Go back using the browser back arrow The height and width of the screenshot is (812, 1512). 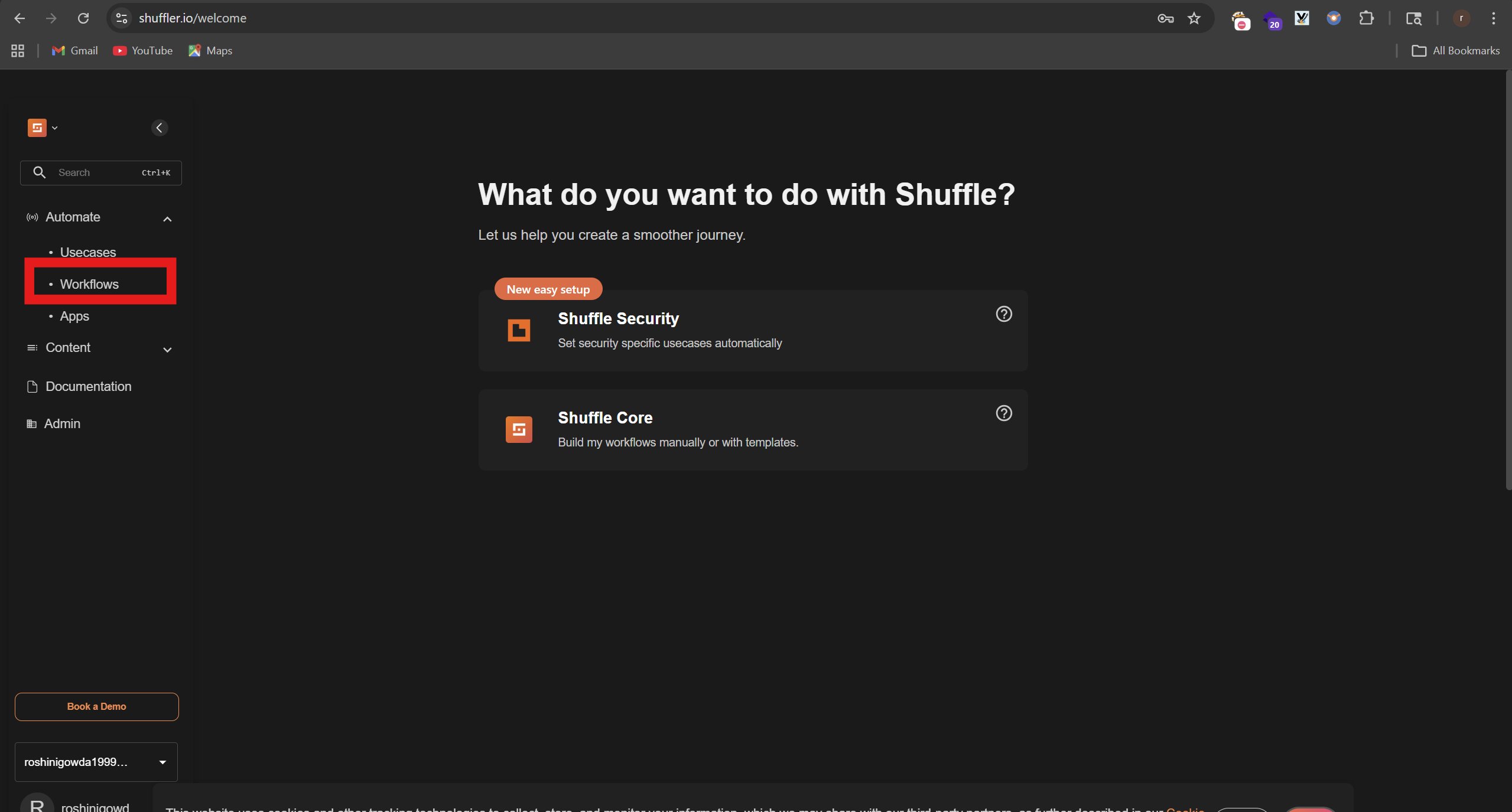click(19, 18)
